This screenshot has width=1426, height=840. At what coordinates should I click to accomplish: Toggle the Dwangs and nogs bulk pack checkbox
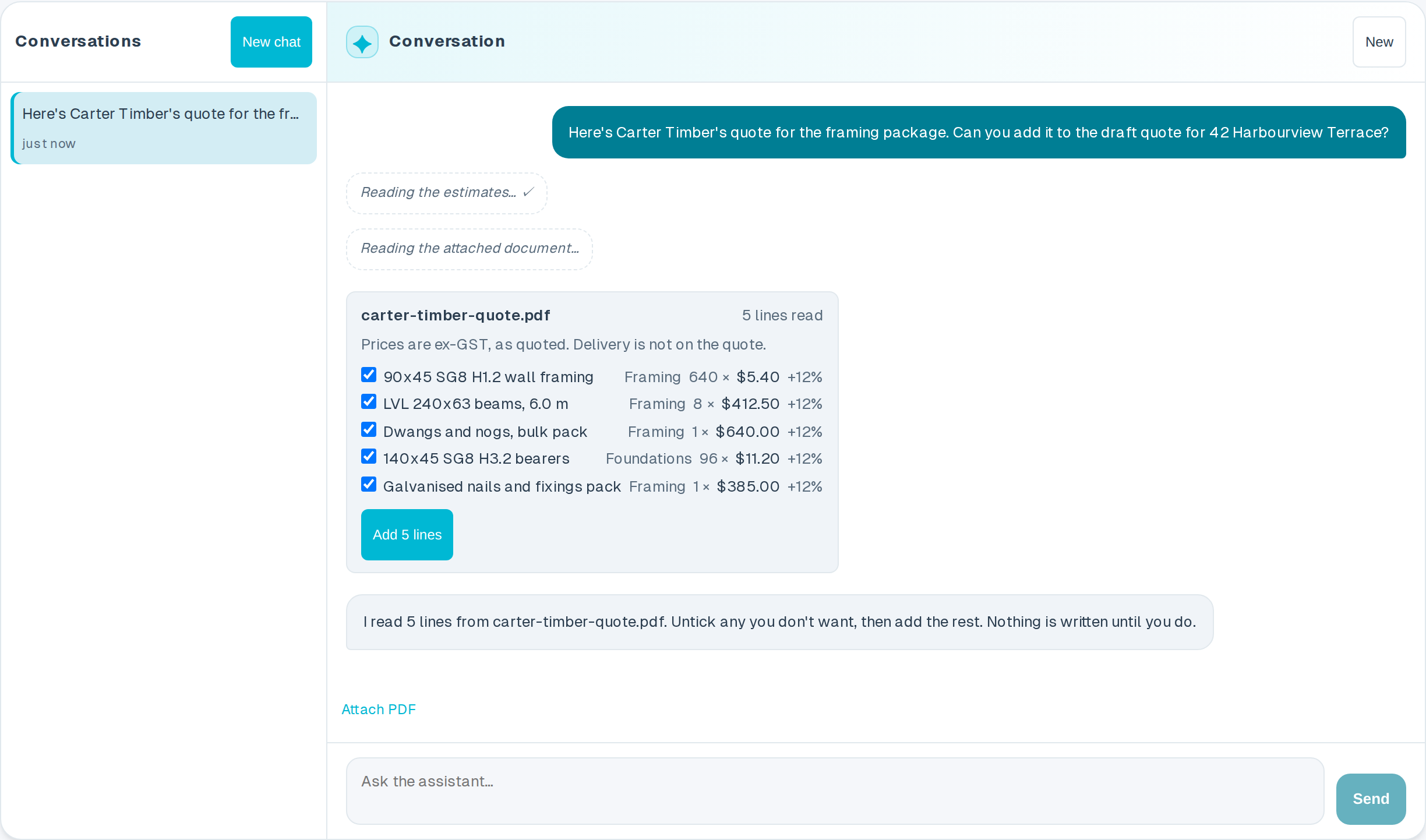[x=369, y=429]
